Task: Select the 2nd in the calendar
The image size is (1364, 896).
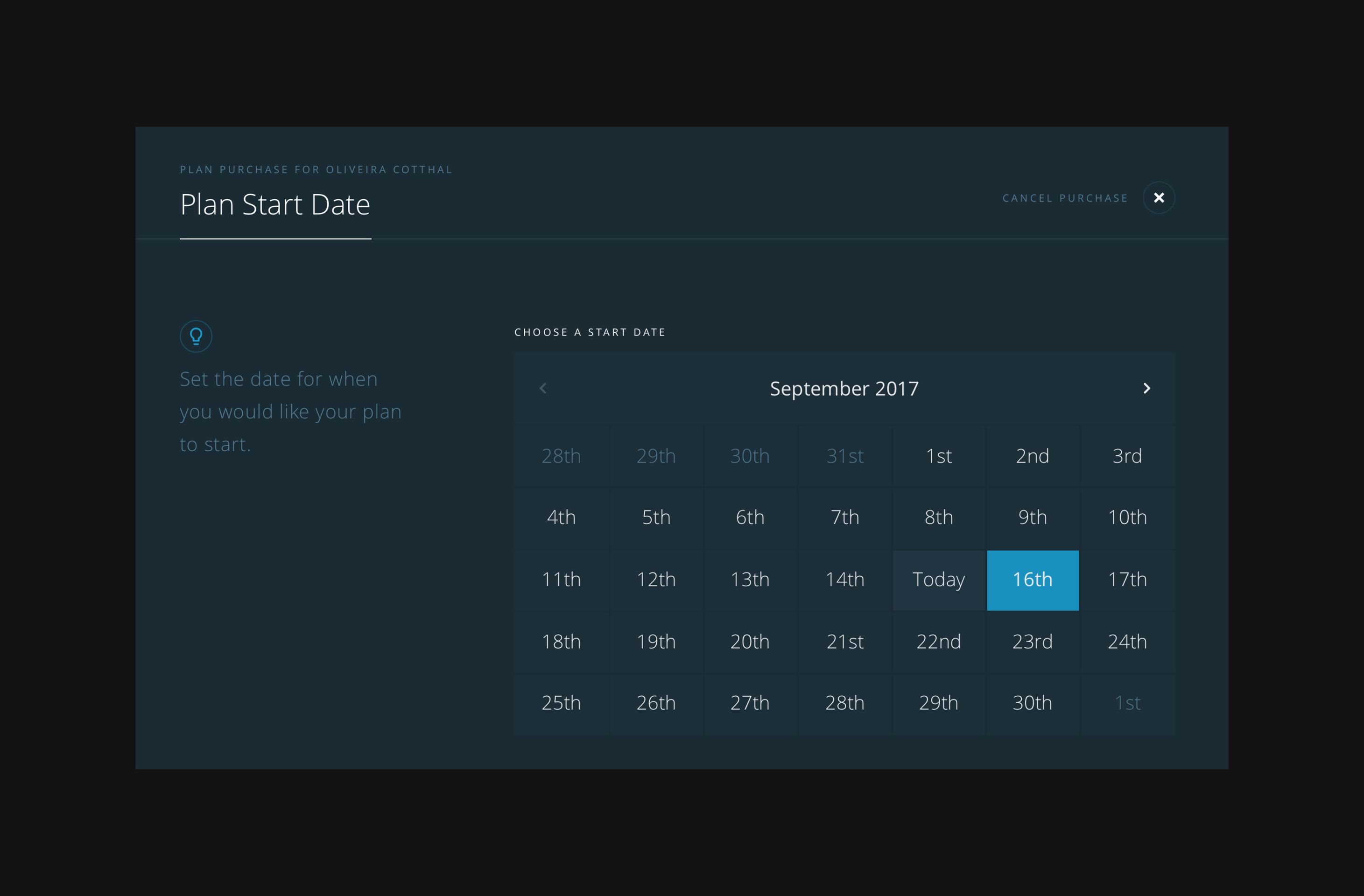Action: [x=1033, y=456]
